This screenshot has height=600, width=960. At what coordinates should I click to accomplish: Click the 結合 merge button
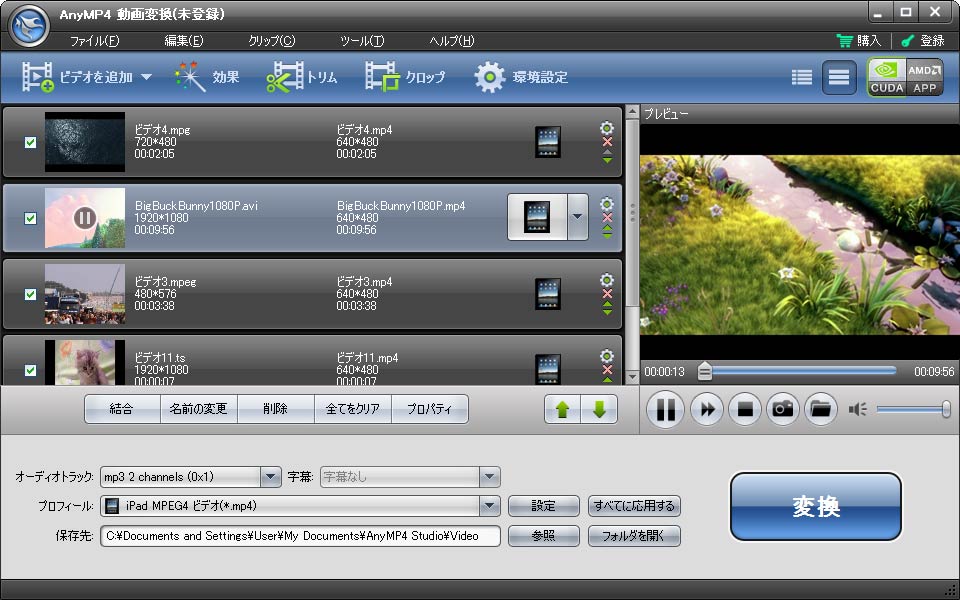click(121, 409)
